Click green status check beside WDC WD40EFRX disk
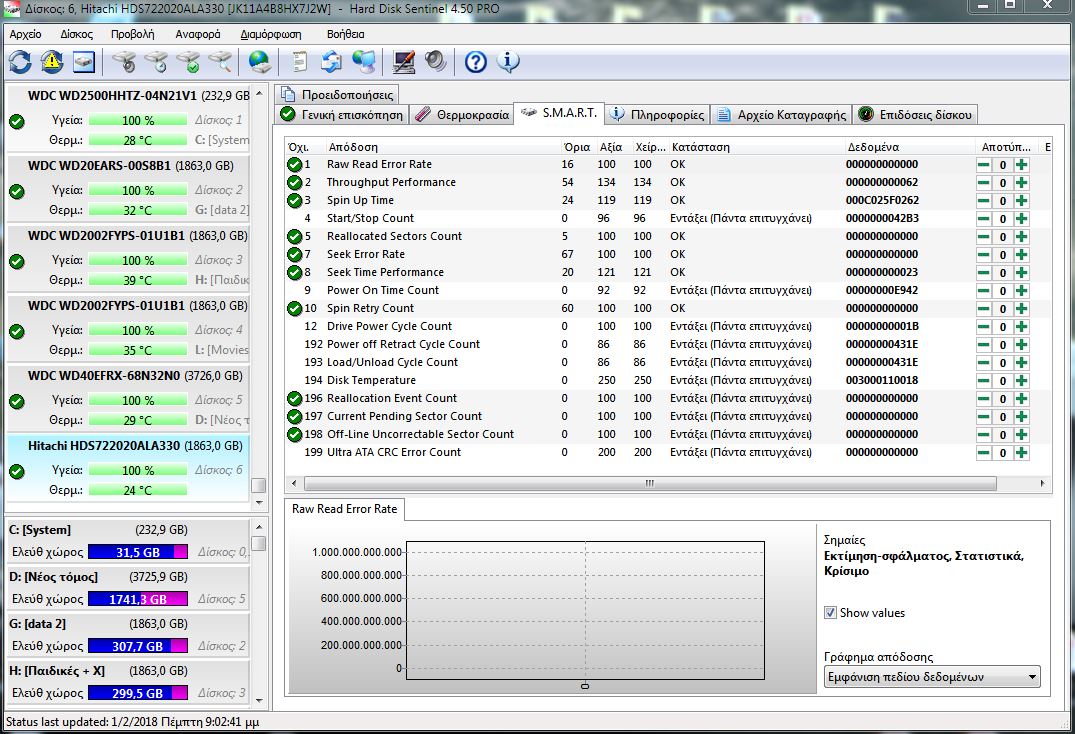This screenshot has width=1075, height=734. coord(17,402)
